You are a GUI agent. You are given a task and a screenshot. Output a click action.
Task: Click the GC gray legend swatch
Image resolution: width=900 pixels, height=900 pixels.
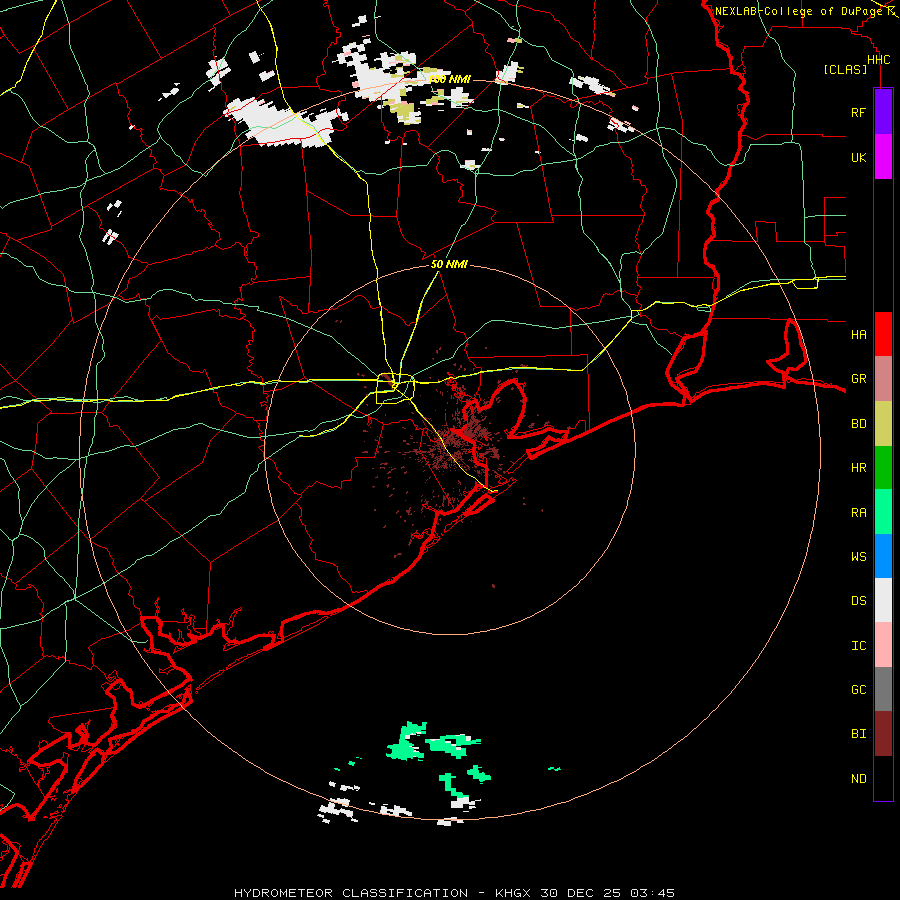pyautogui.click(x=883, y=689)
